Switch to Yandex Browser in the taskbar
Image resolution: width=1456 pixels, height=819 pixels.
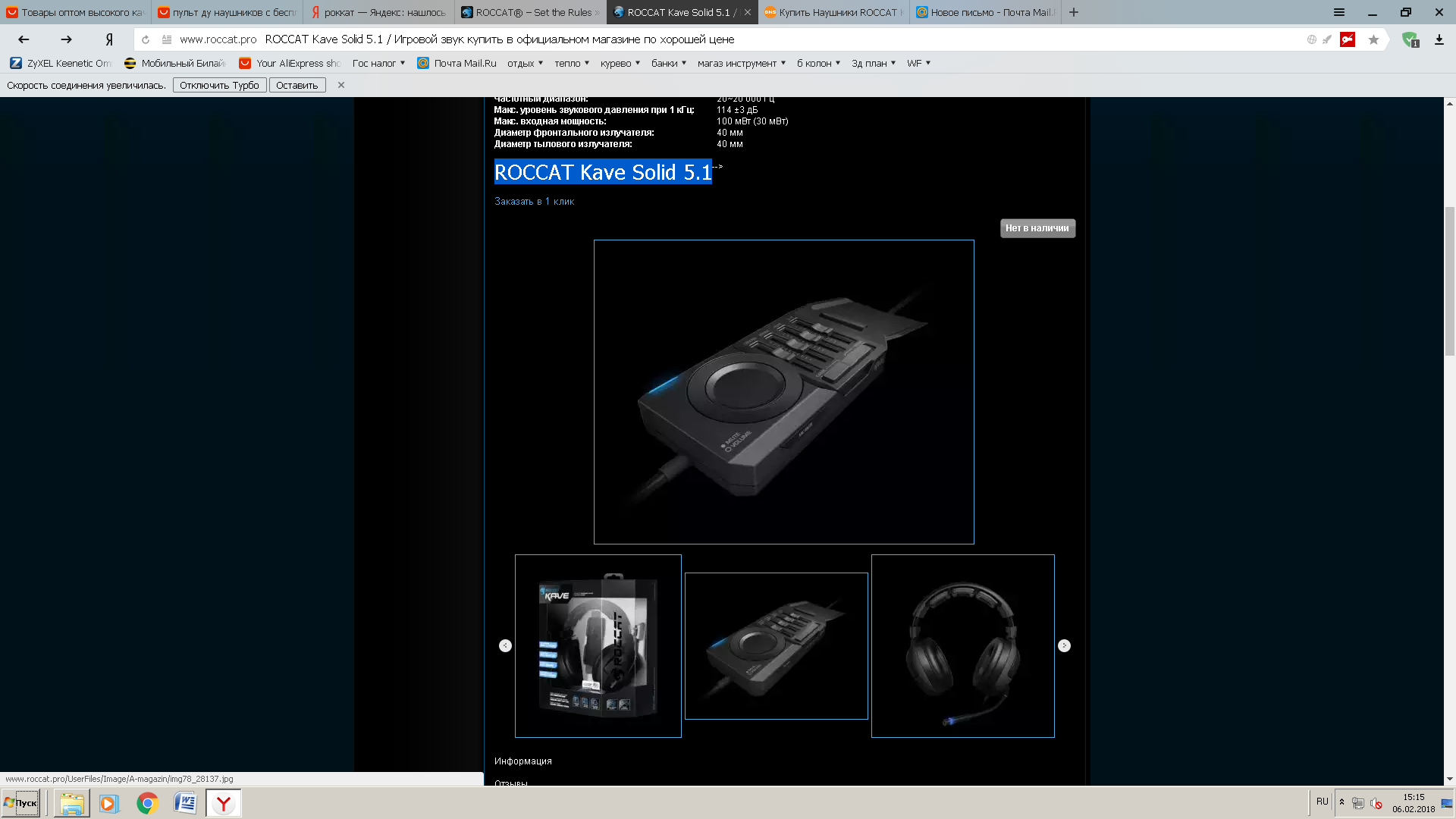224,803
